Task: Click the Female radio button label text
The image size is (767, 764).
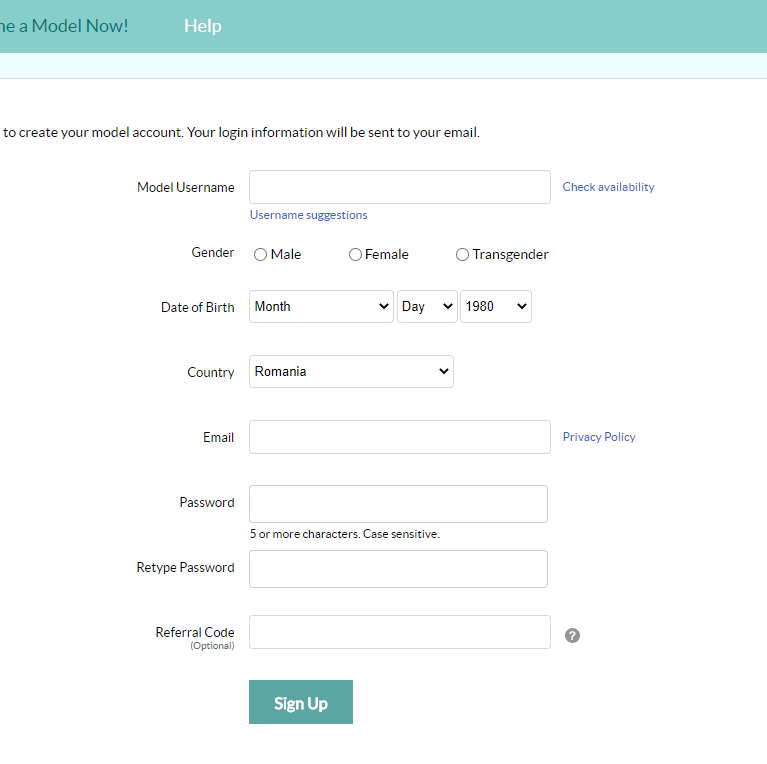Action: pos(387,255)
